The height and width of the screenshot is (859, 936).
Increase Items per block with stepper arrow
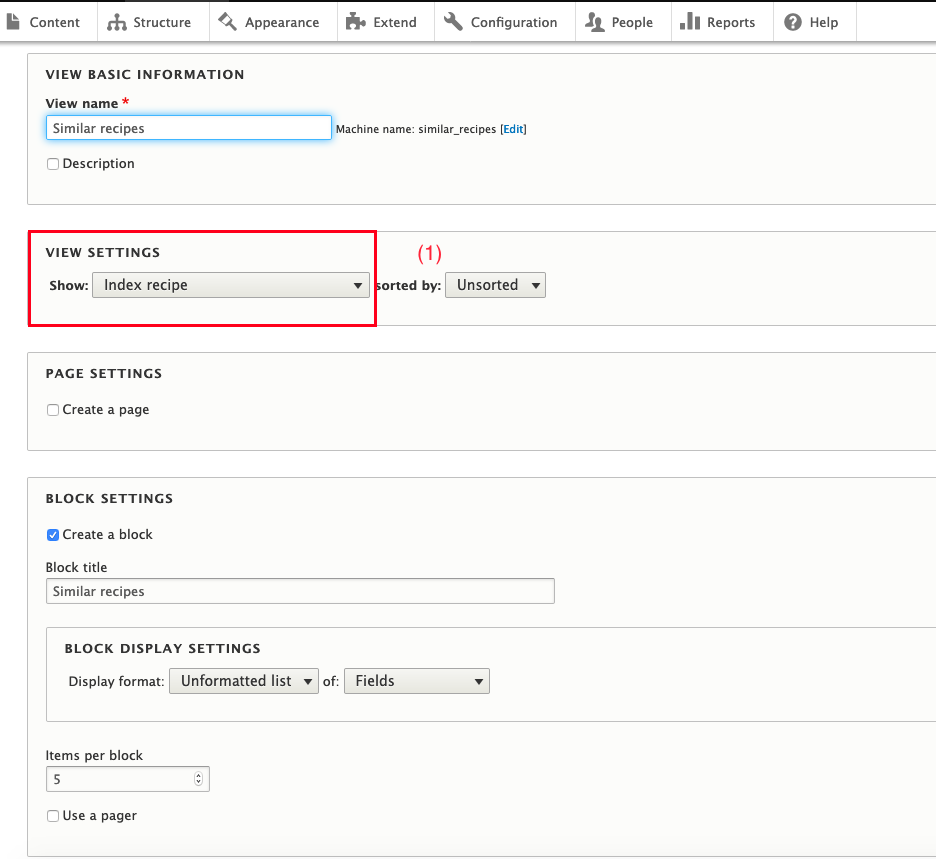(x=198, y=775)
